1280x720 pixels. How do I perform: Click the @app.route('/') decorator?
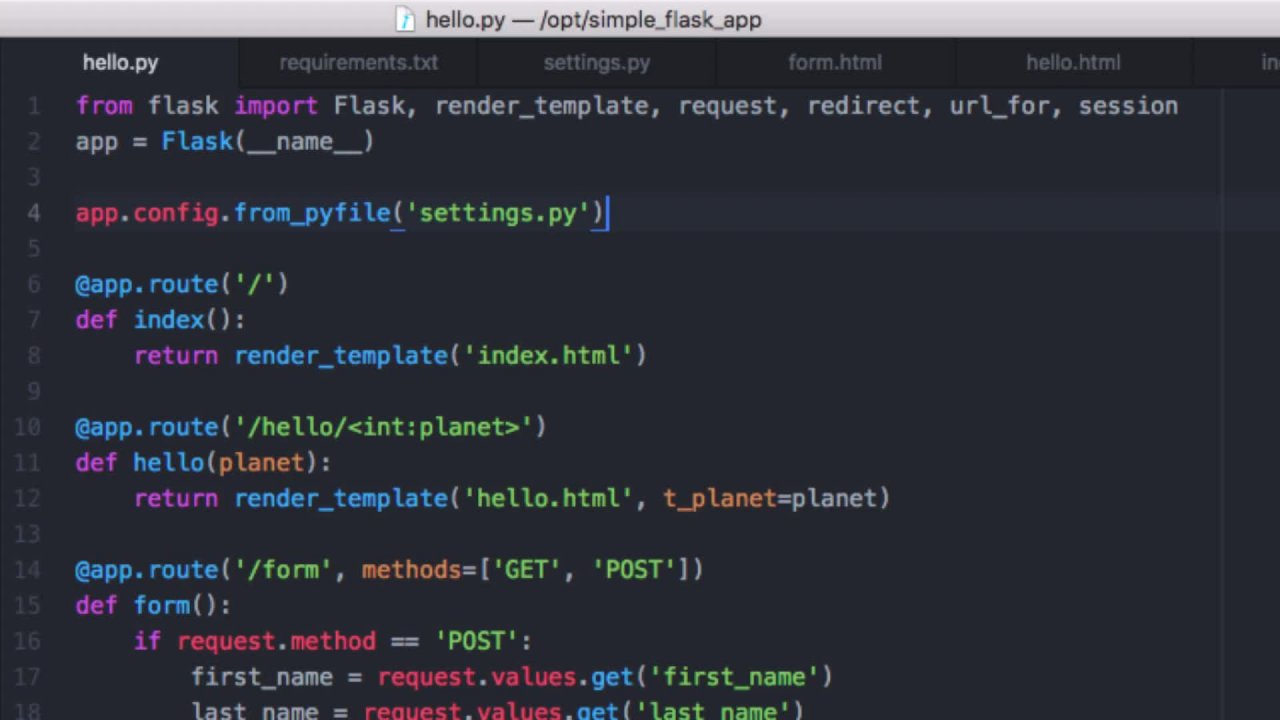click(180, 284)
